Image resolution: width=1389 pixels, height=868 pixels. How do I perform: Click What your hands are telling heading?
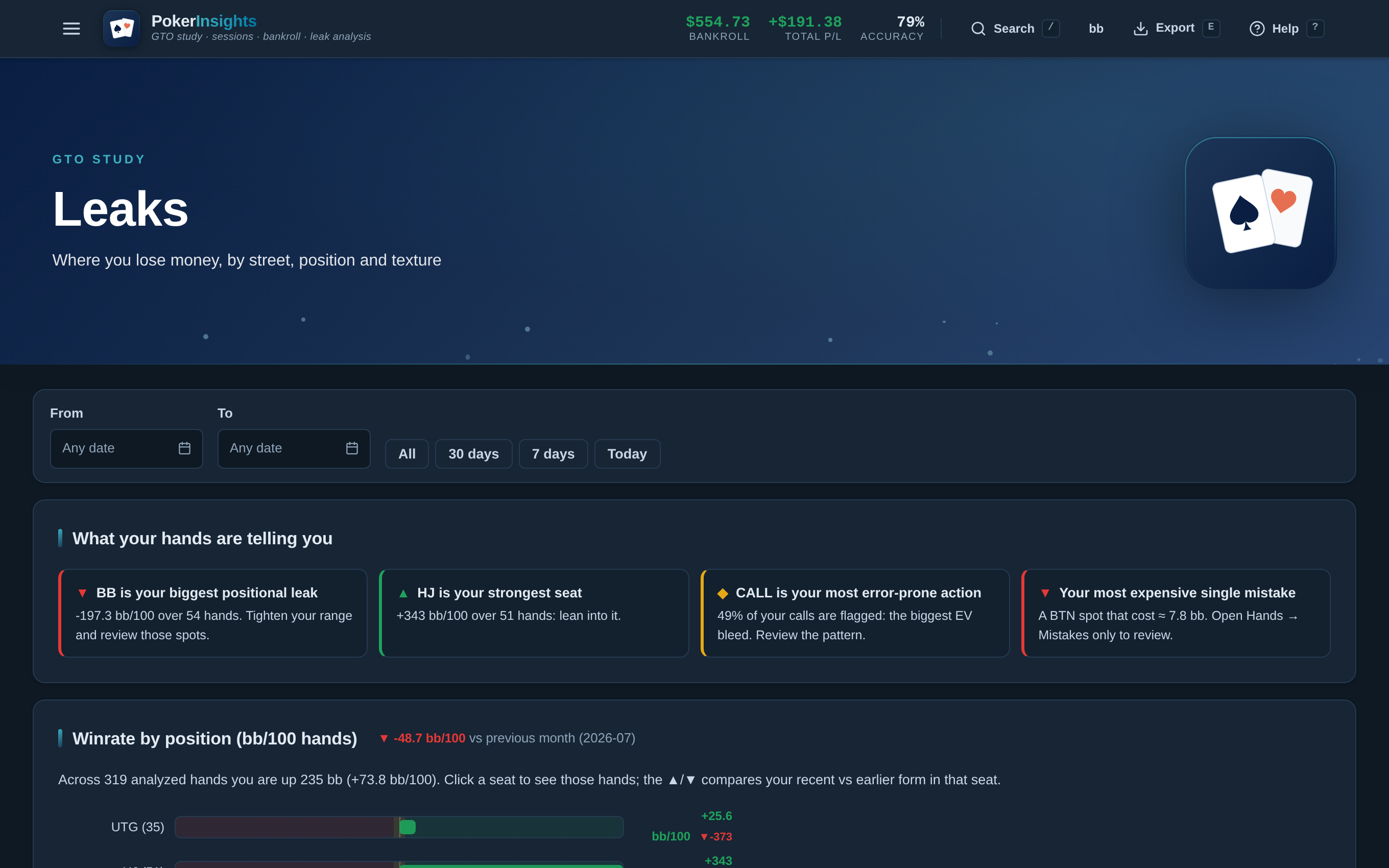[x=202, y=539]
